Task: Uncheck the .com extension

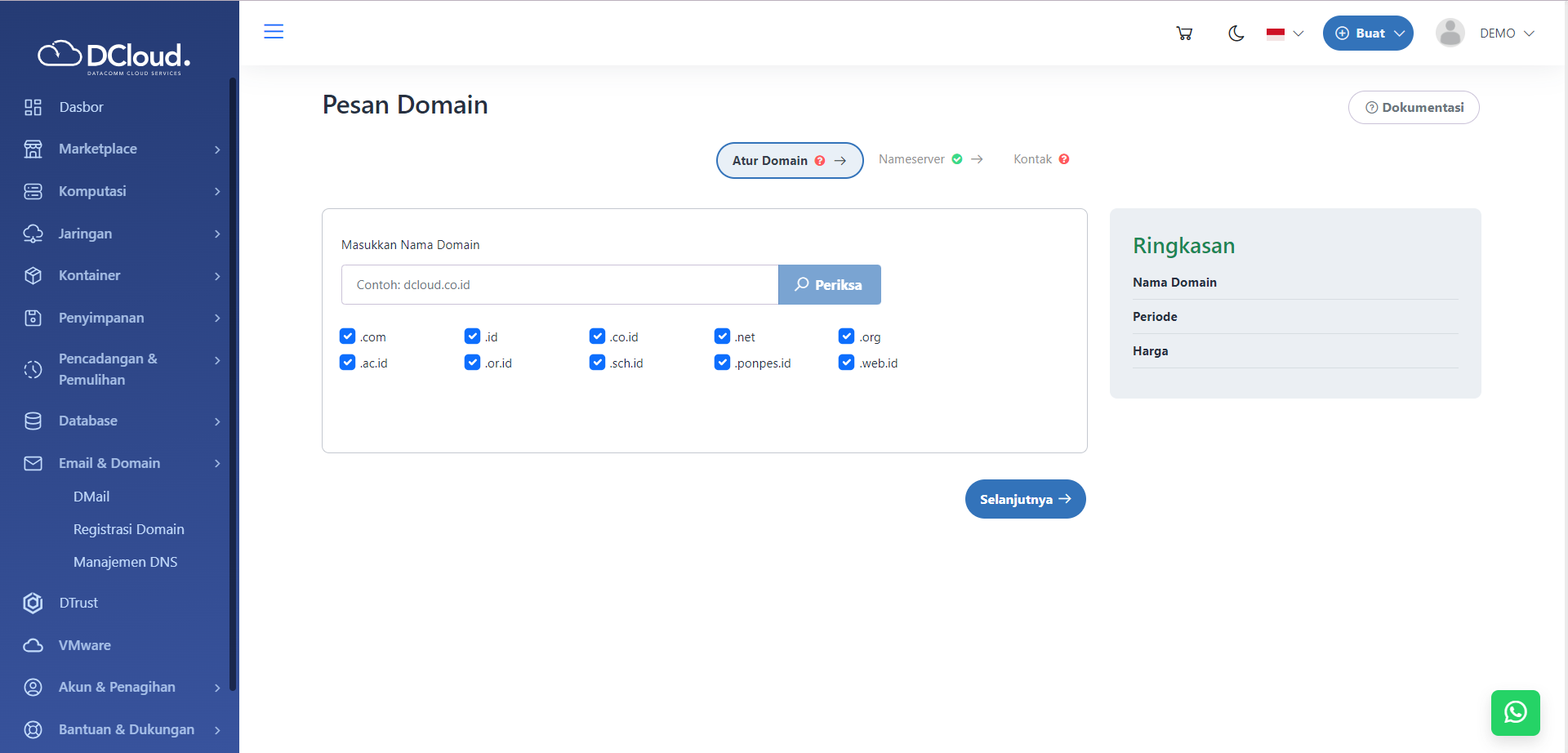Action: [348, 336]
